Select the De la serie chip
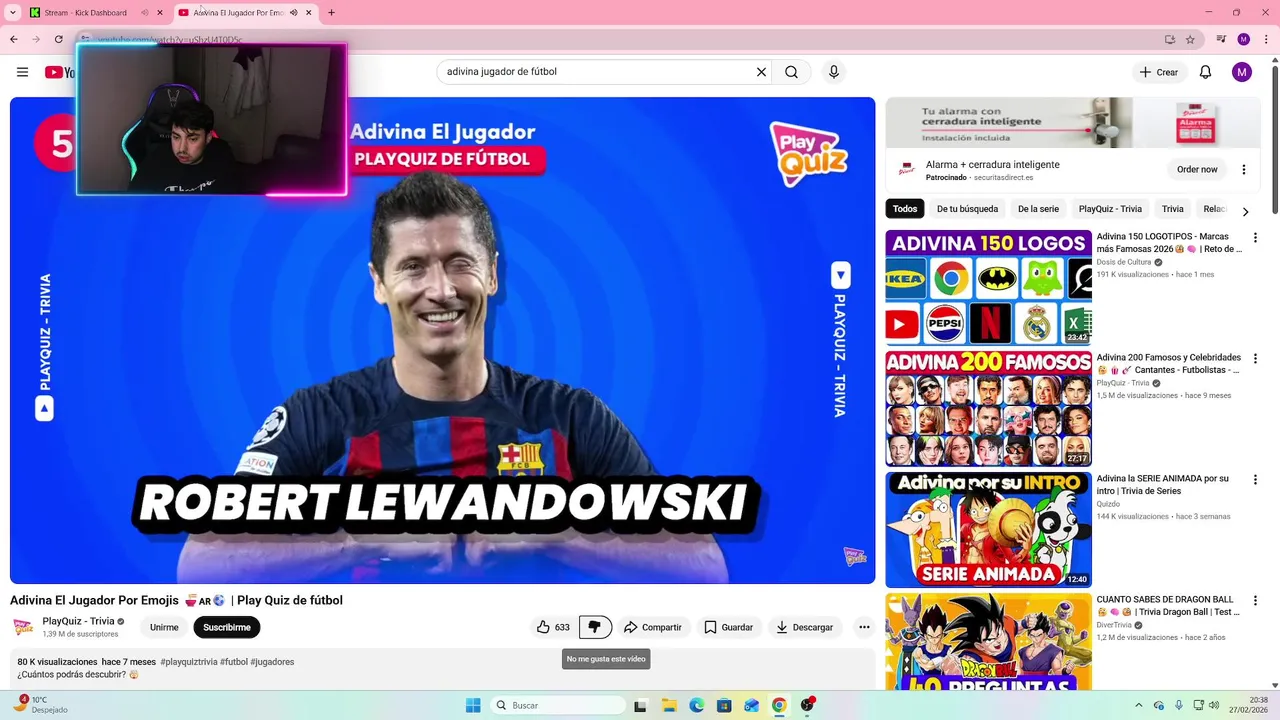Screen dimensions: 1280x720 coord(1038,209)
